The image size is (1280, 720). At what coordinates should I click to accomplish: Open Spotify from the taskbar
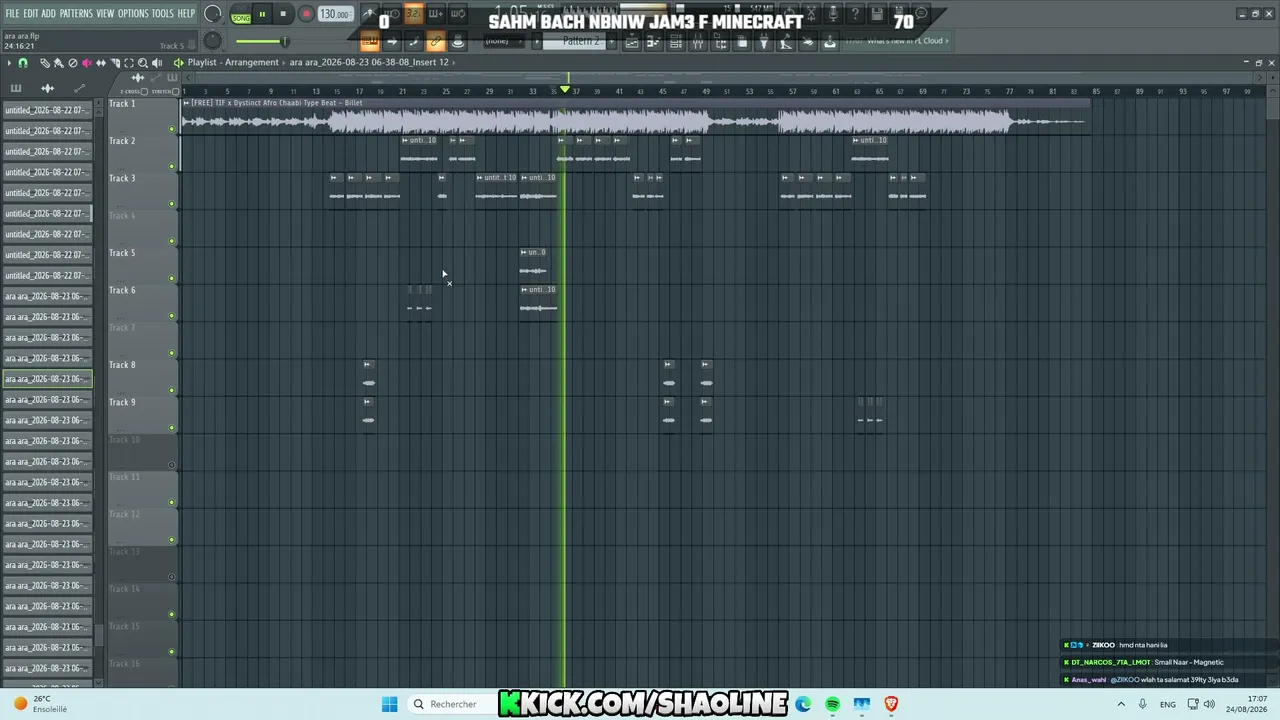tap(832, 704)
